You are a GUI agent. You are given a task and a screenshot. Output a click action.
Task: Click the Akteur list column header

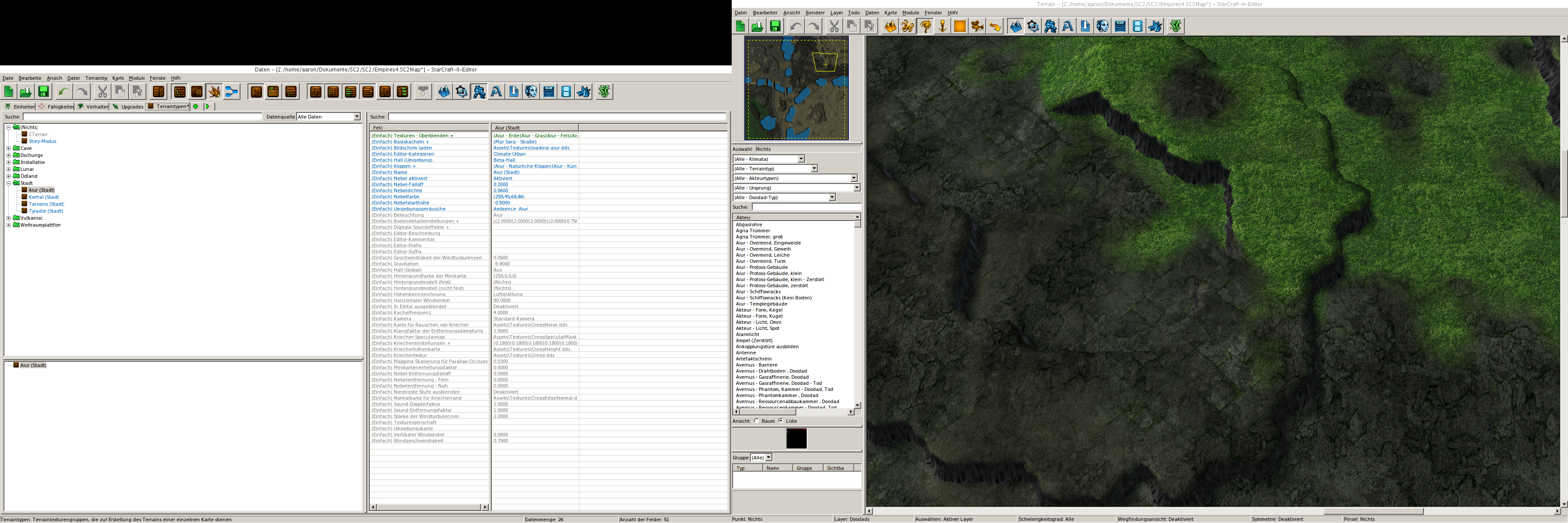793,217
